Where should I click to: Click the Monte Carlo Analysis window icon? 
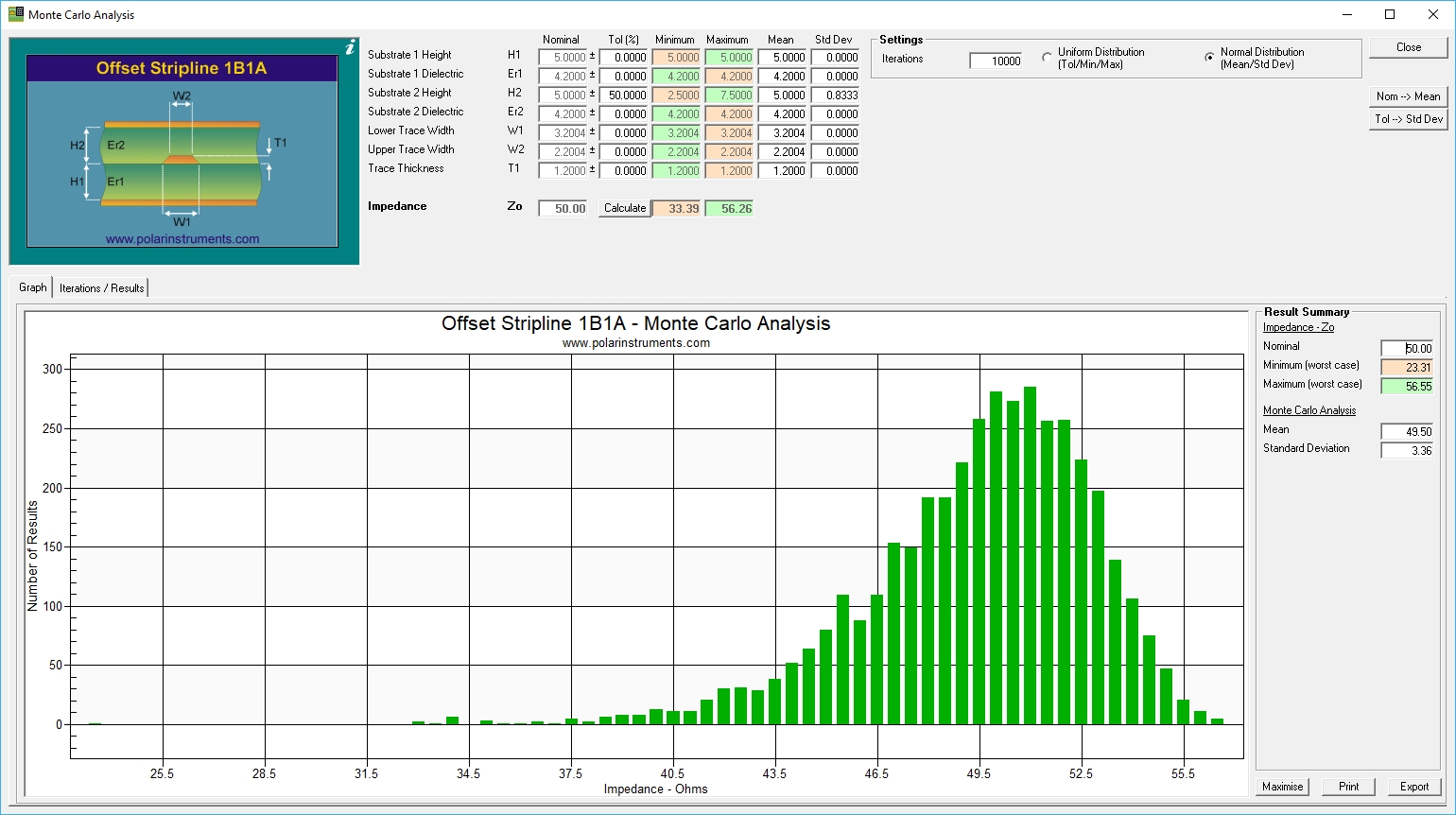pyautogui.click(x=15, y=14)
